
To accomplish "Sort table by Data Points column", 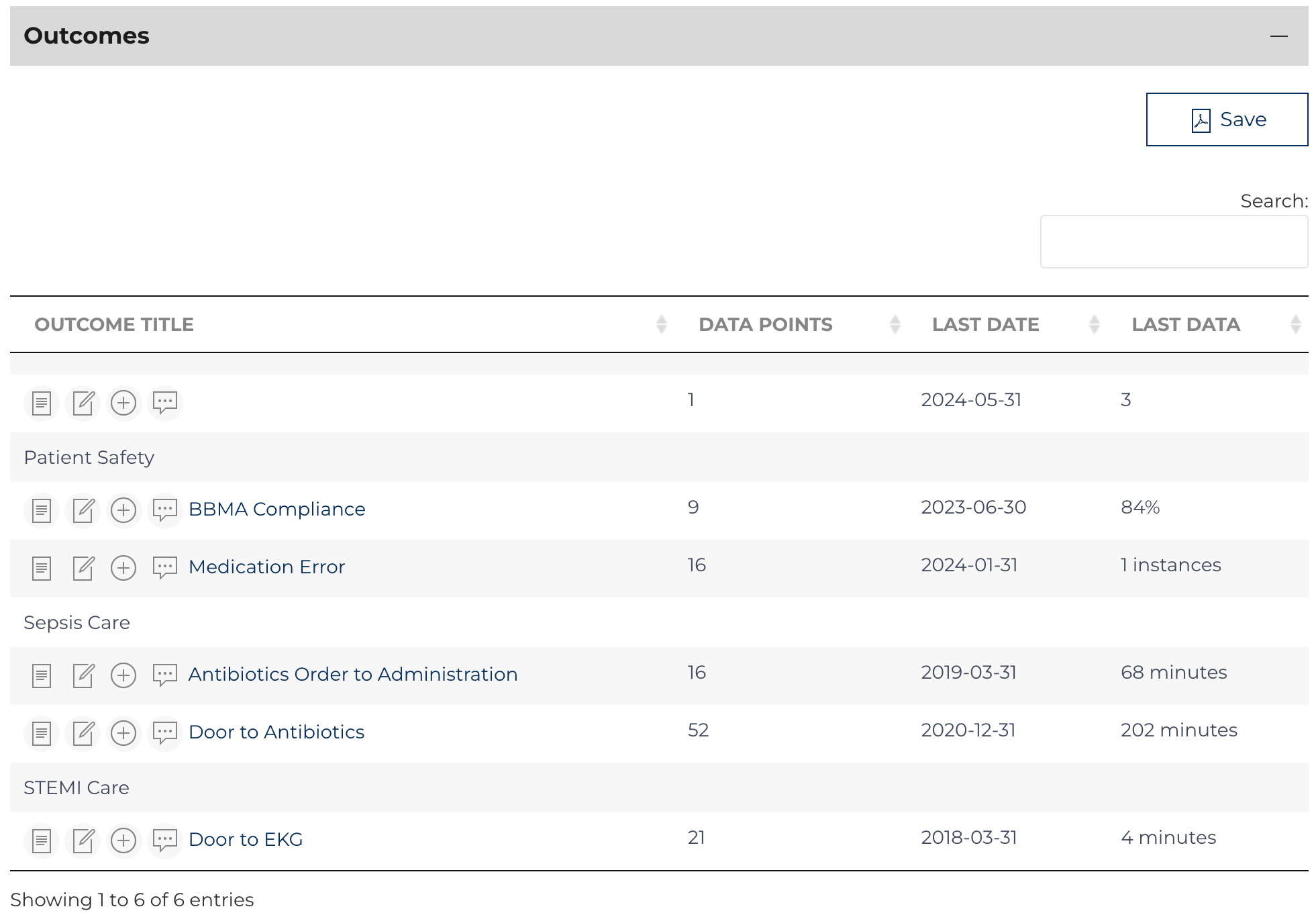I will coord(765,325).
